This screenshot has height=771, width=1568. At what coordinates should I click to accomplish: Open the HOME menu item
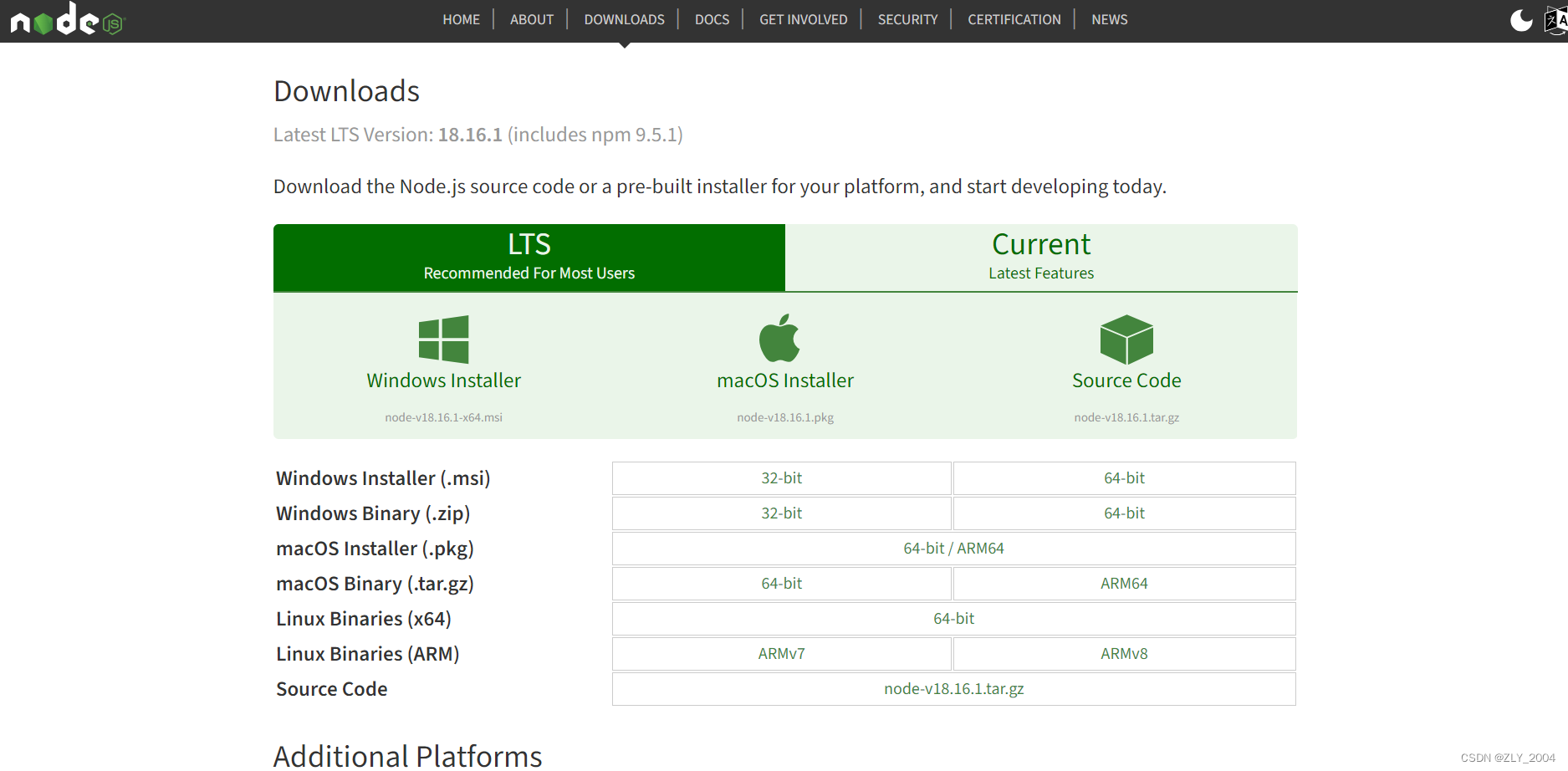coord(462,19)
